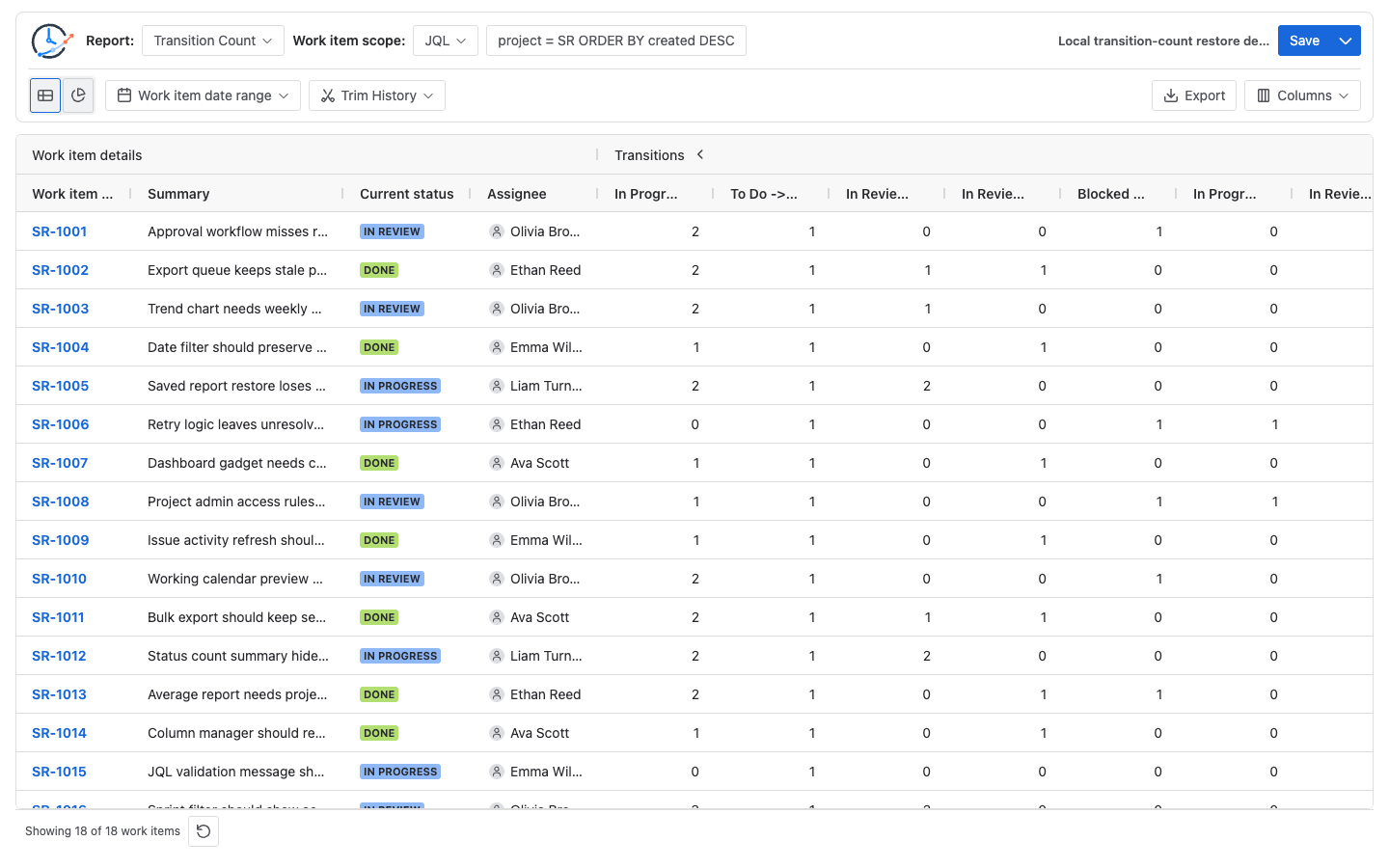Open work item SR-1002
Image resolution: width=1389 pixels, height=868 pixels.
pos(60,270)
